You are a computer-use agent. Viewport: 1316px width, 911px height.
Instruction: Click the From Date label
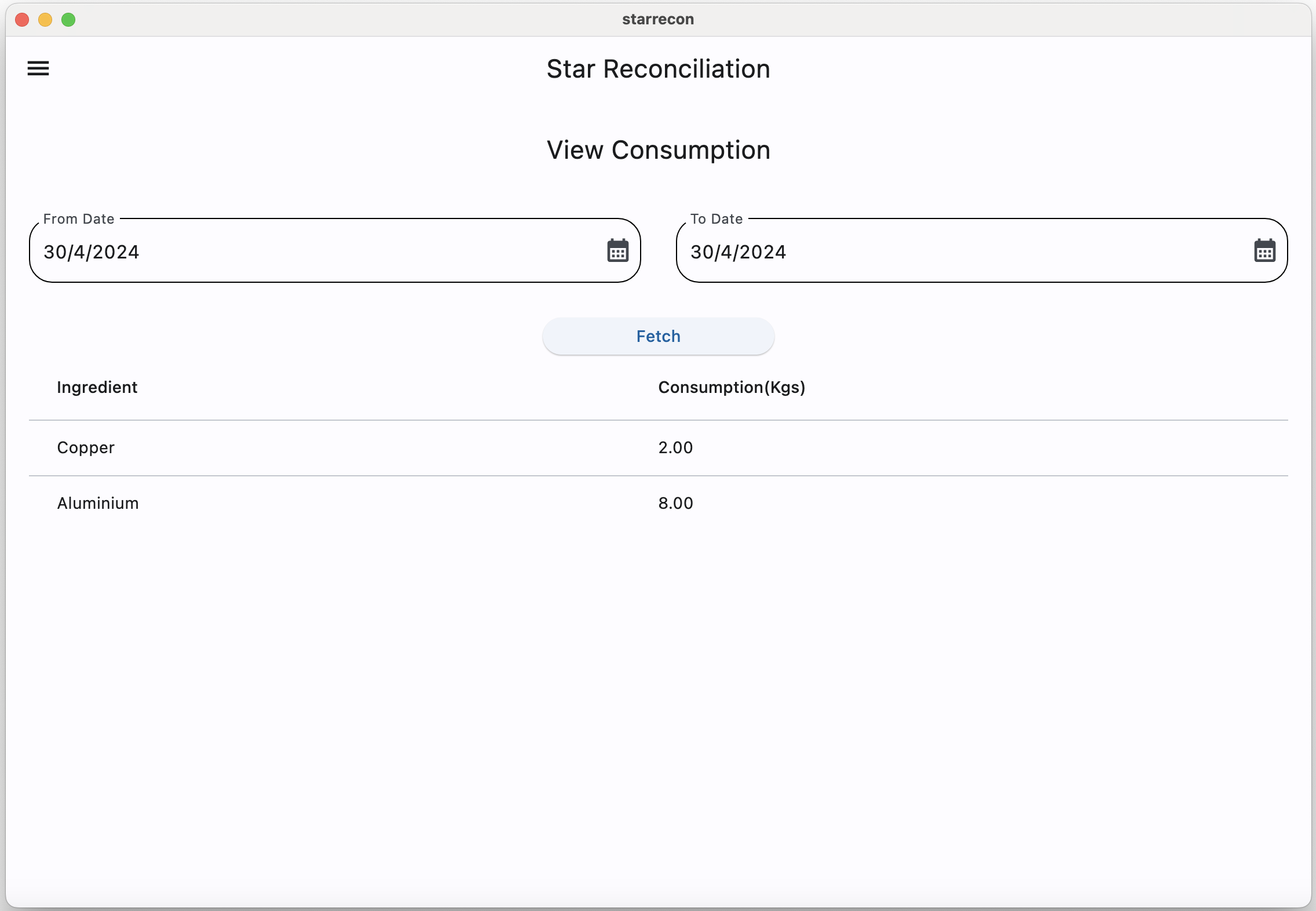click(x=79, y=219)
